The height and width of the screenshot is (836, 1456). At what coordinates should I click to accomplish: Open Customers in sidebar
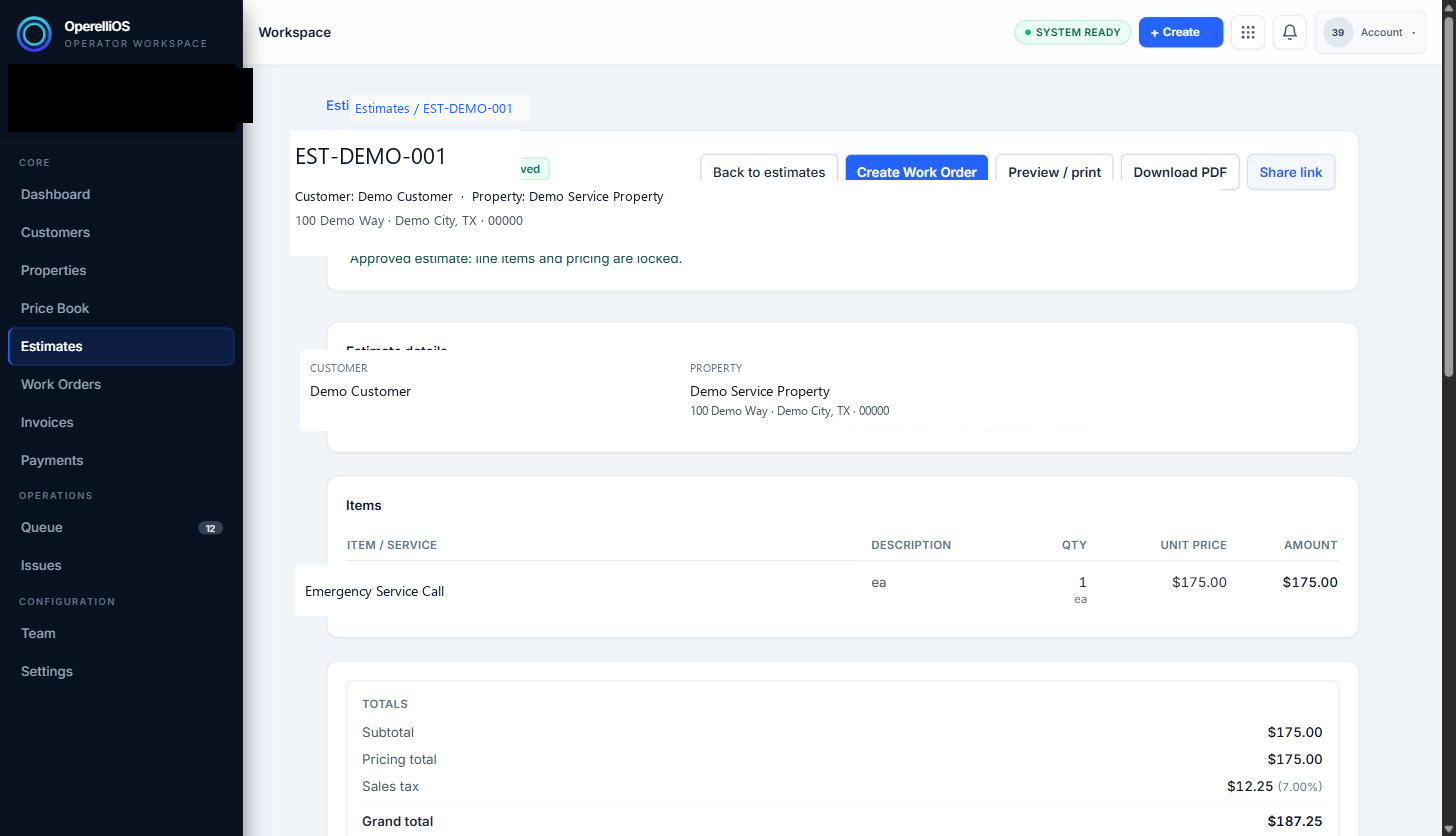pyautogui.click(x=121, y=232)
